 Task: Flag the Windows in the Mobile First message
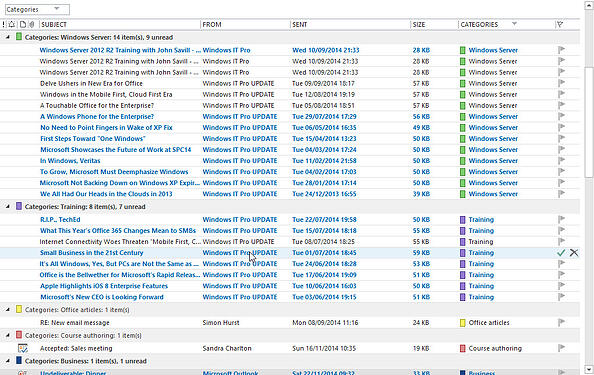[561, 94]
